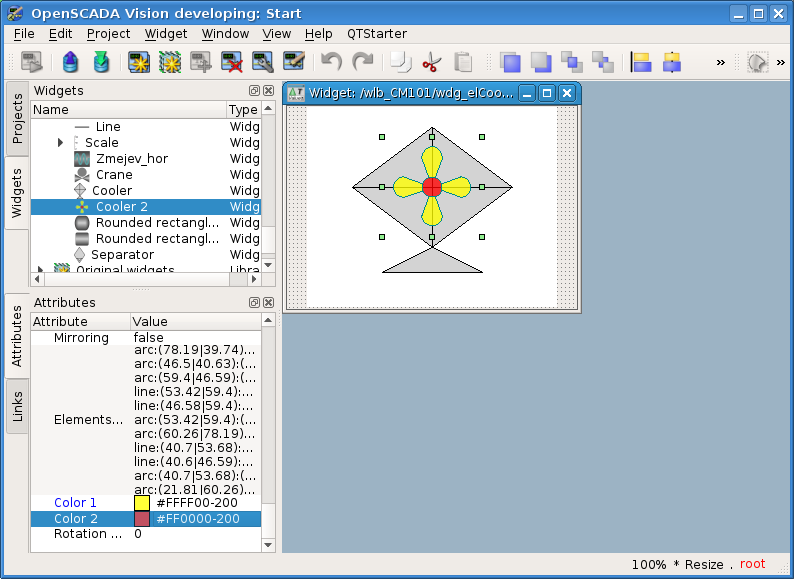Expand the Original widgets library node

tap(41, 270)
